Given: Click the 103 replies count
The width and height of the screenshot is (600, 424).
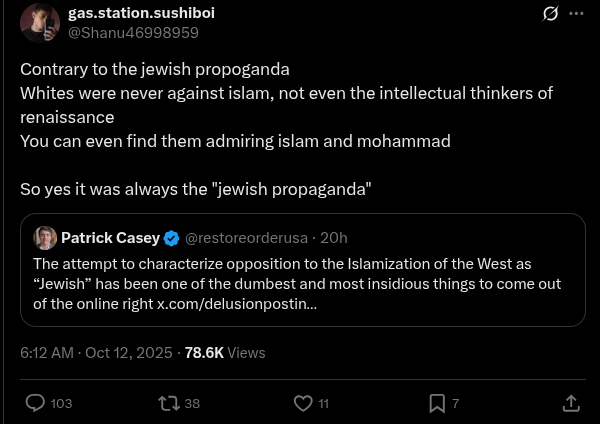Looking at the screenshot, I should [61, 403].
